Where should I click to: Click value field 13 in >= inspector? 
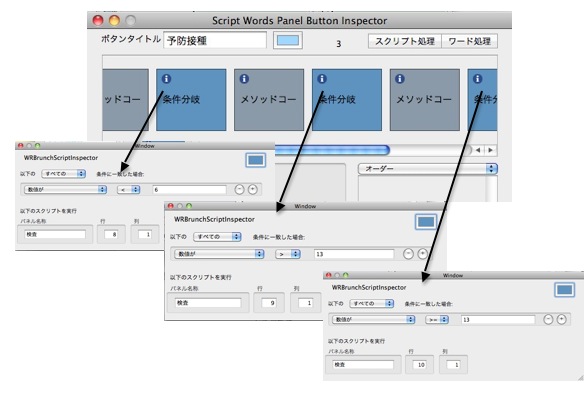pyautogui.click(x=498, y=320)
